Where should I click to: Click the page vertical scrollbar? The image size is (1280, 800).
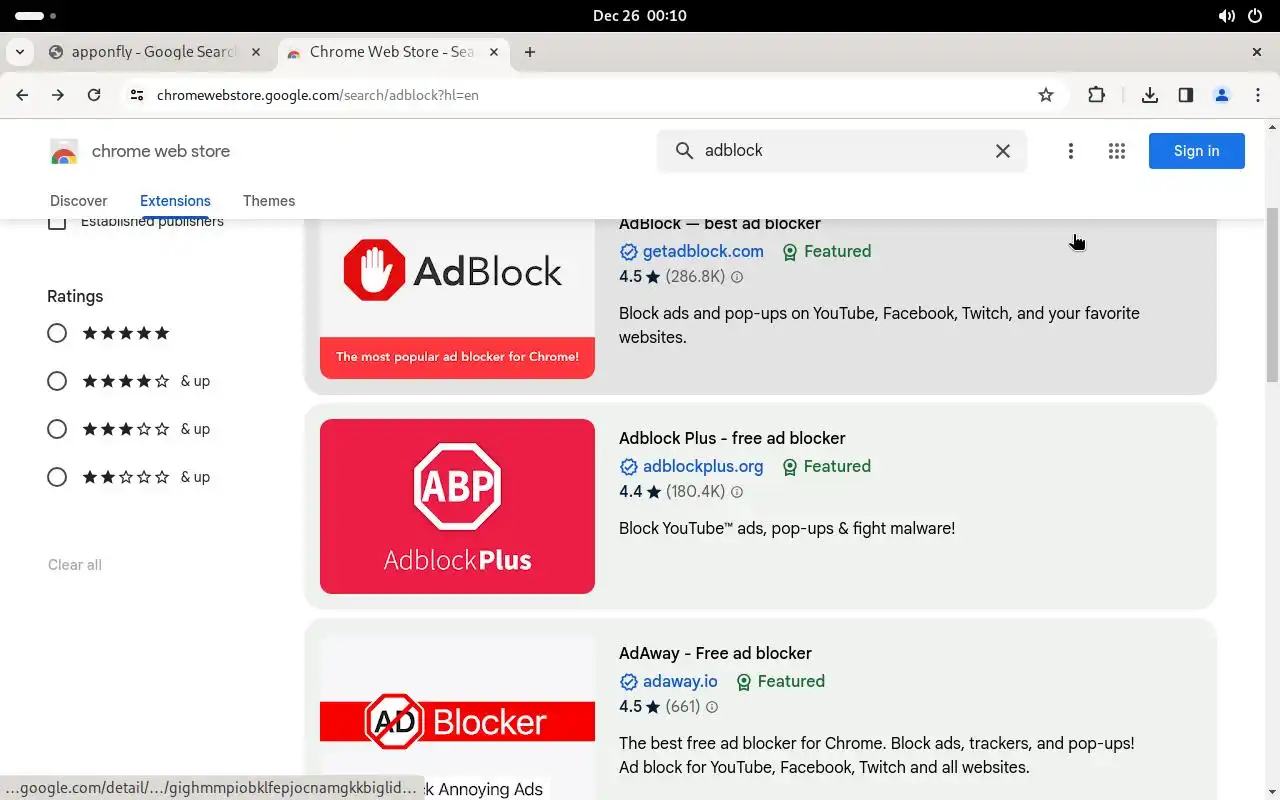coord(1272,295)
